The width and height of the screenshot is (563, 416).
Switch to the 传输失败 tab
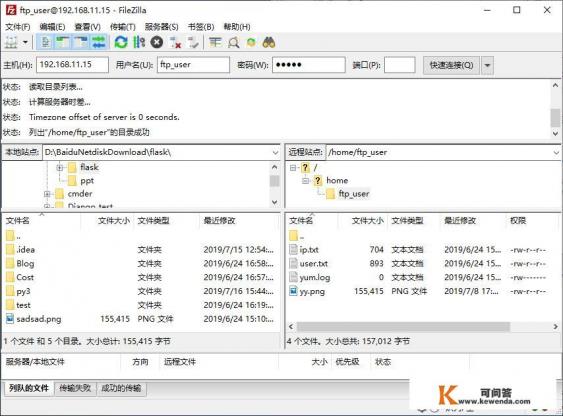[75, 388]
